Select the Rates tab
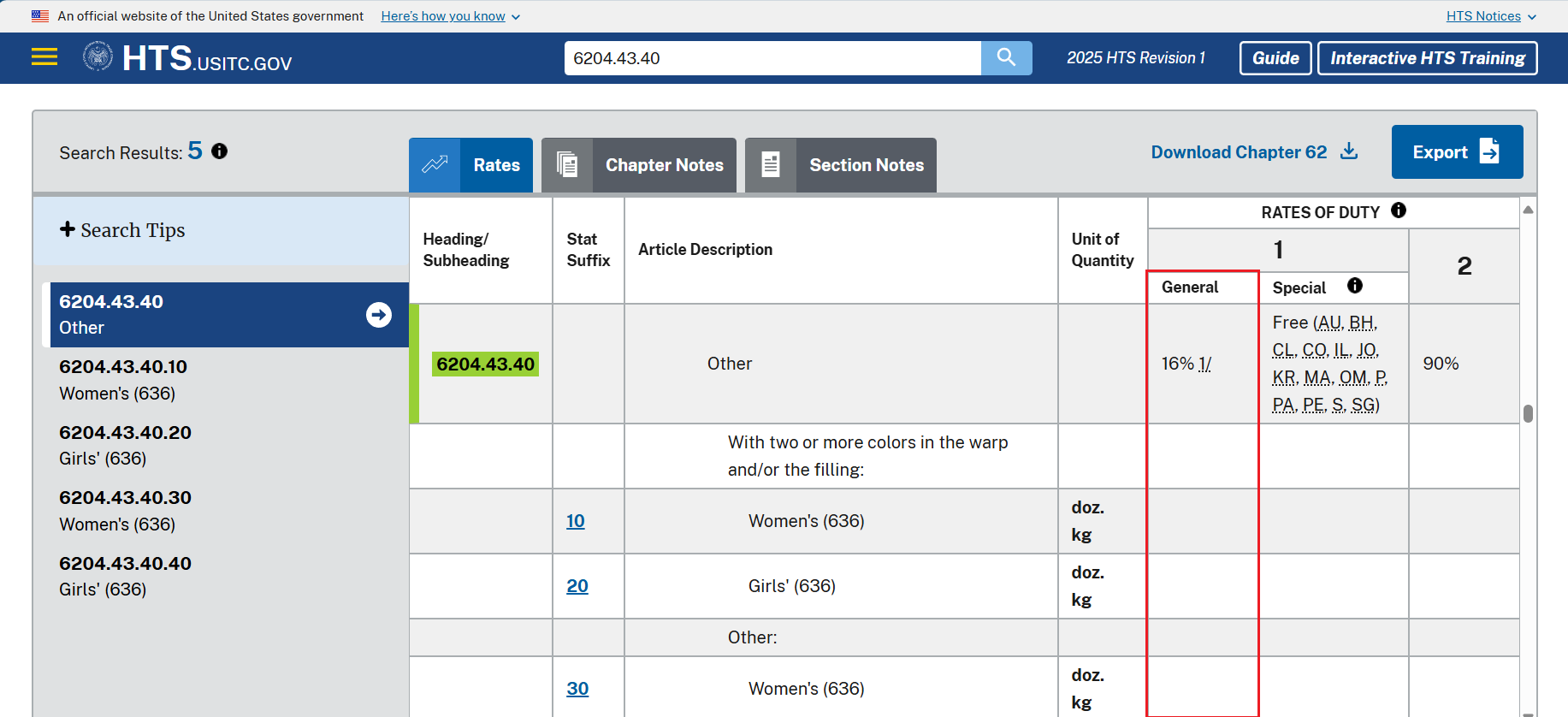The width and height of the screenshot is (1568, 717). 471,165
